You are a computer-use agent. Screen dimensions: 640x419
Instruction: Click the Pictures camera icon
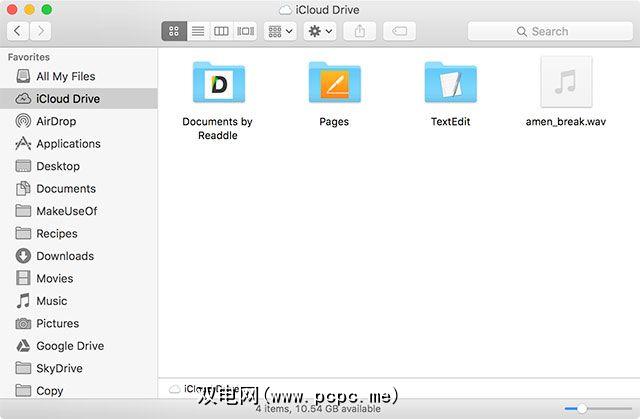click(23, 324)
